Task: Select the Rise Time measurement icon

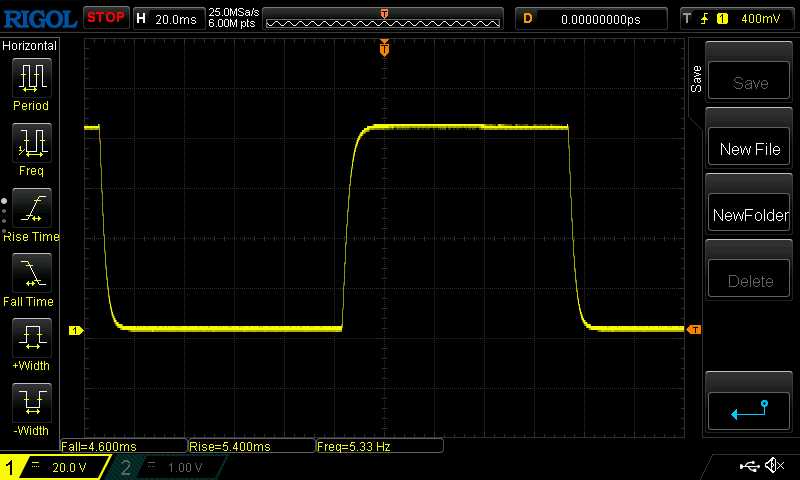Action: pos(32,208)
